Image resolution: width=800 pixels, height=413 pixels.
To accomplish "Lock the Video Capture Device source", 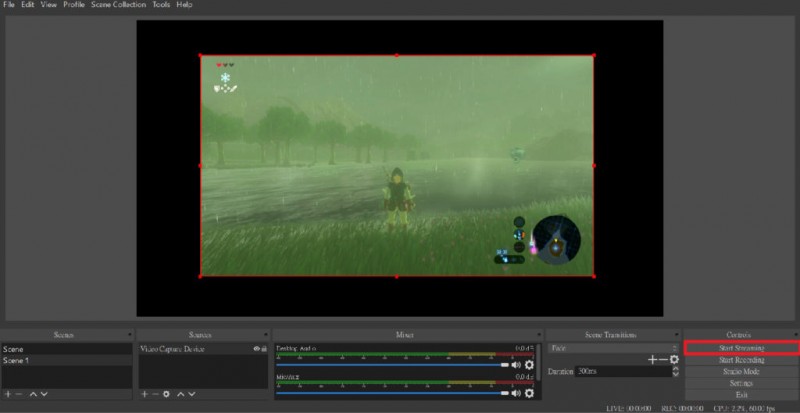I will pyautogui.click(x=264, y=349).
